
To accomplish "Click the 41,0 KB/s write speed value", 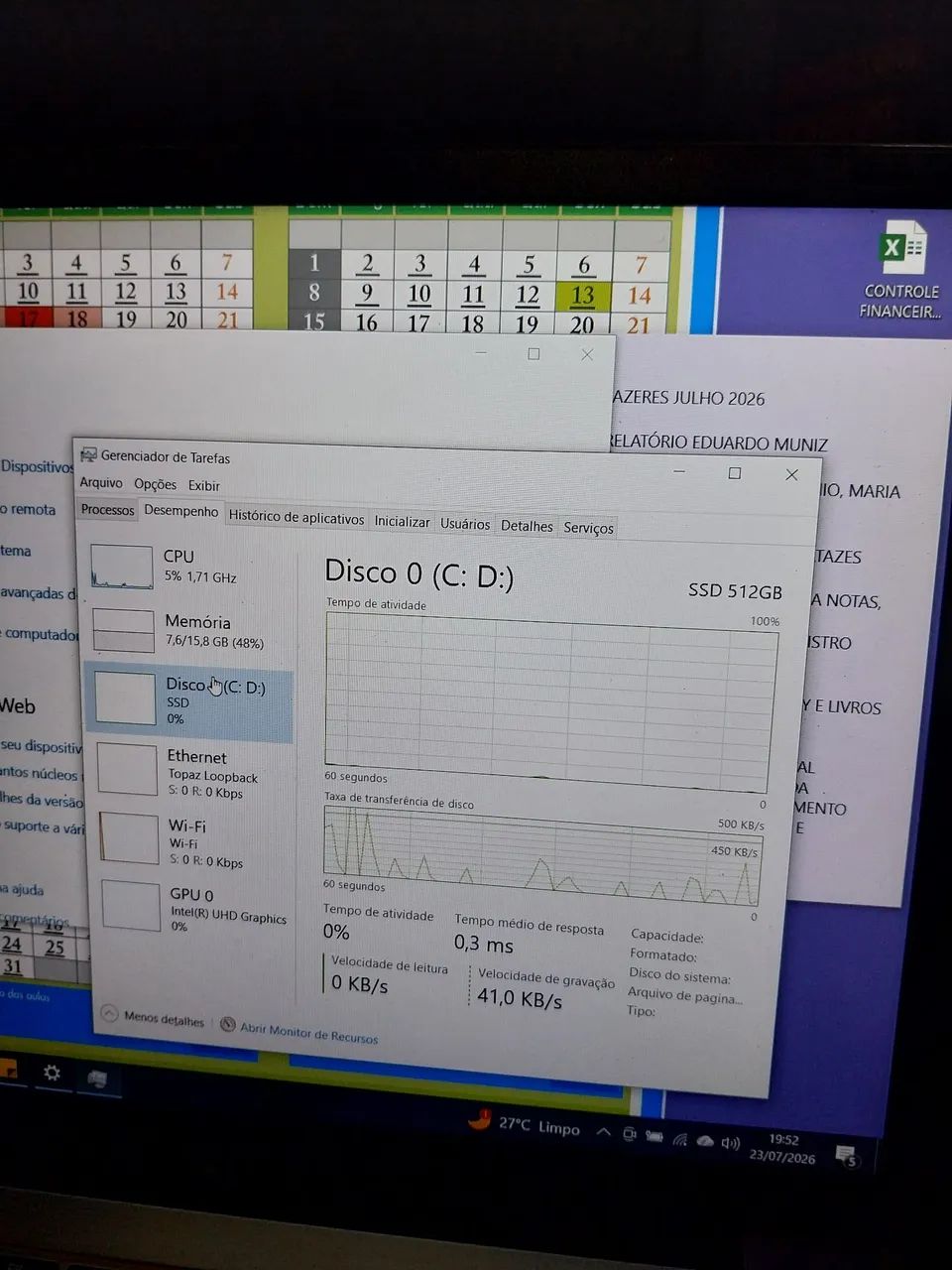I will (520, 998).
